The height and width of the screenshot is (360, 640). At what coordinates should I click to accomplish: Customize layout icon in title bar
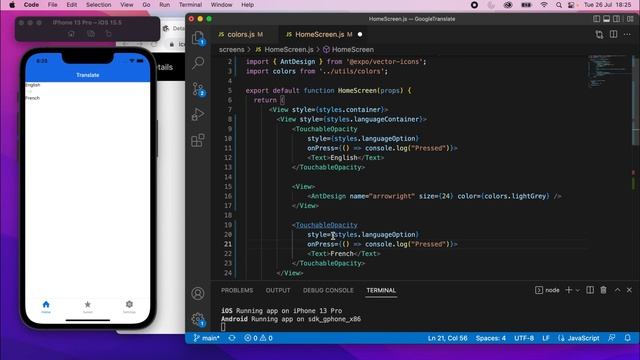click(x=630, y=19)
